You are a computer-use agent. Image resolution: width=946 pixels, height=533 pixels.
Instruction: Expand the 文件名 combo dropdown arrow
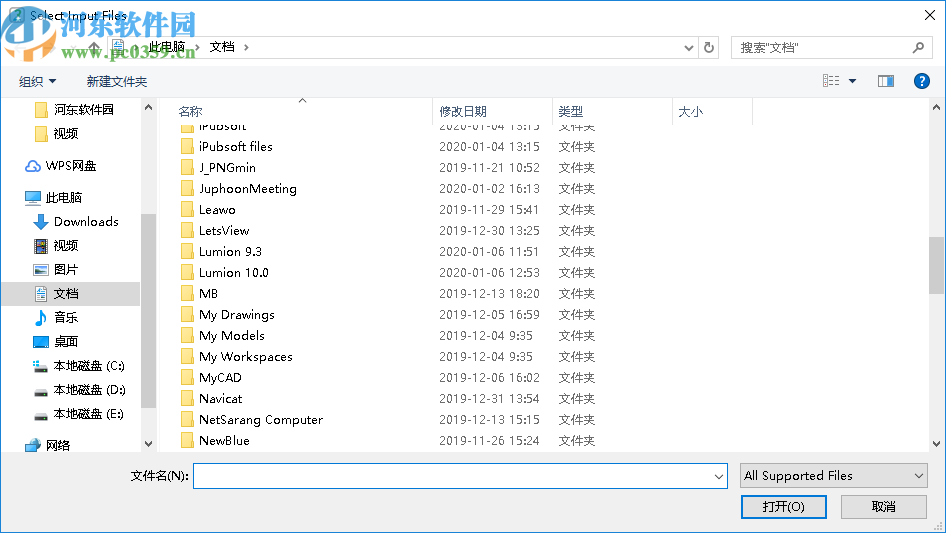[x=719, y=476]
